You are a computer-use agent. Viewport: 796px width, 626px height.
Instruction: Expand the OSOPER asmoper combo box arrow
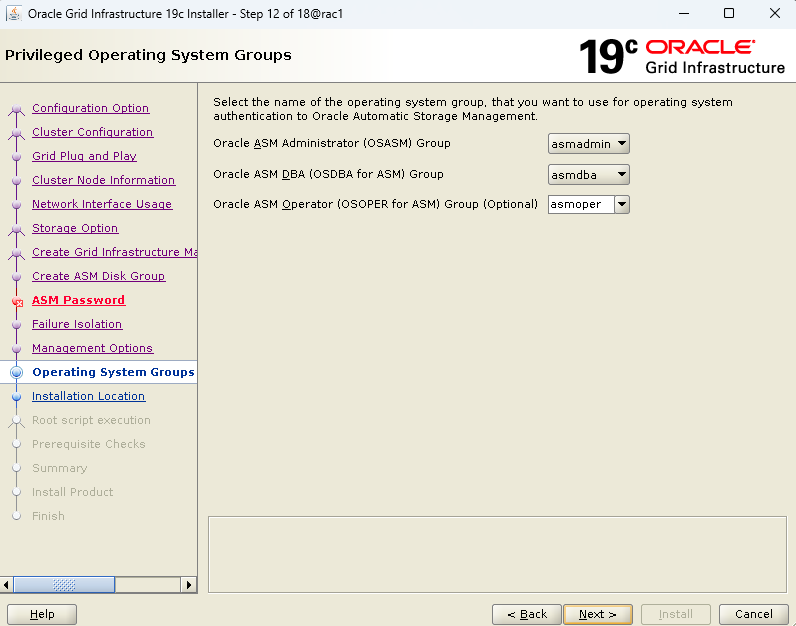(x=622, y=205)
